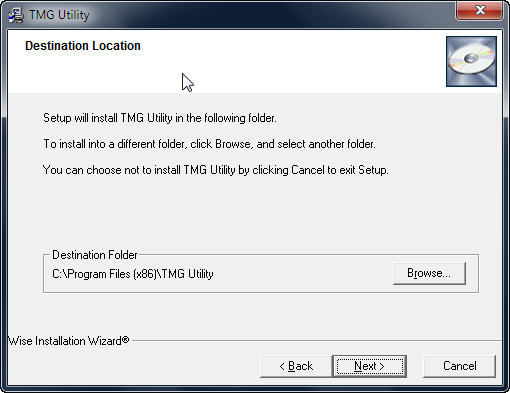Open Browse to choose another folder
Screen dimensions: 510x393
point(429,273)
